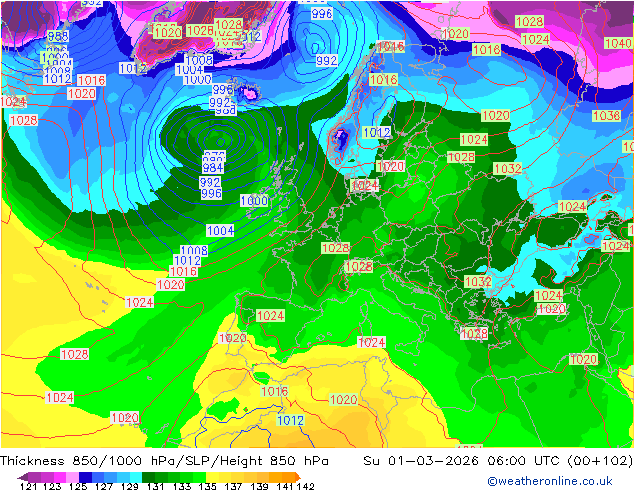Click the 1040 isobar label in the top-right corner

pyautogui.click(x=618, y=43)
